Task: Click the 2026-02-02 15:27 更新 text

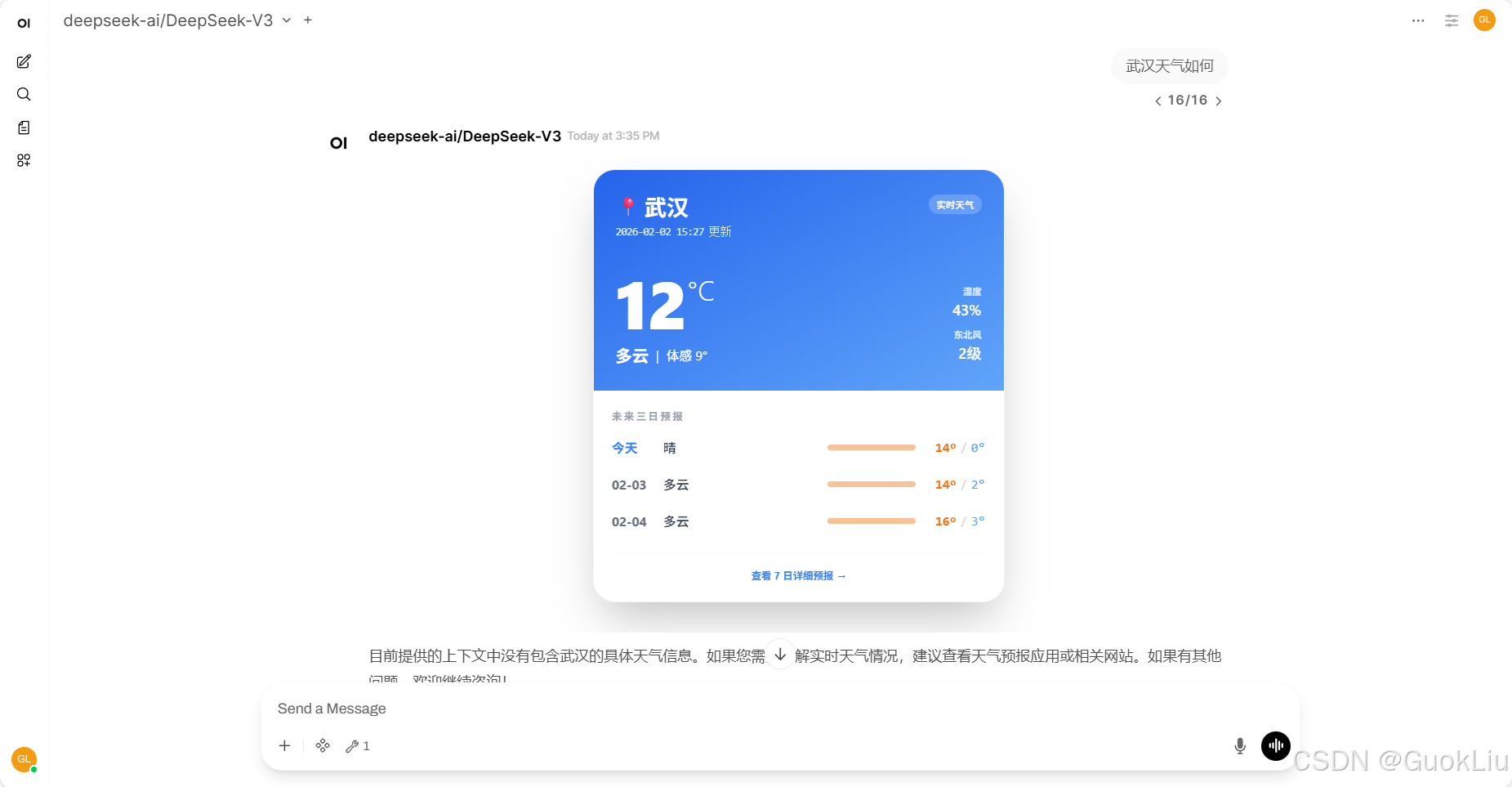Action: tap(673, 231)
